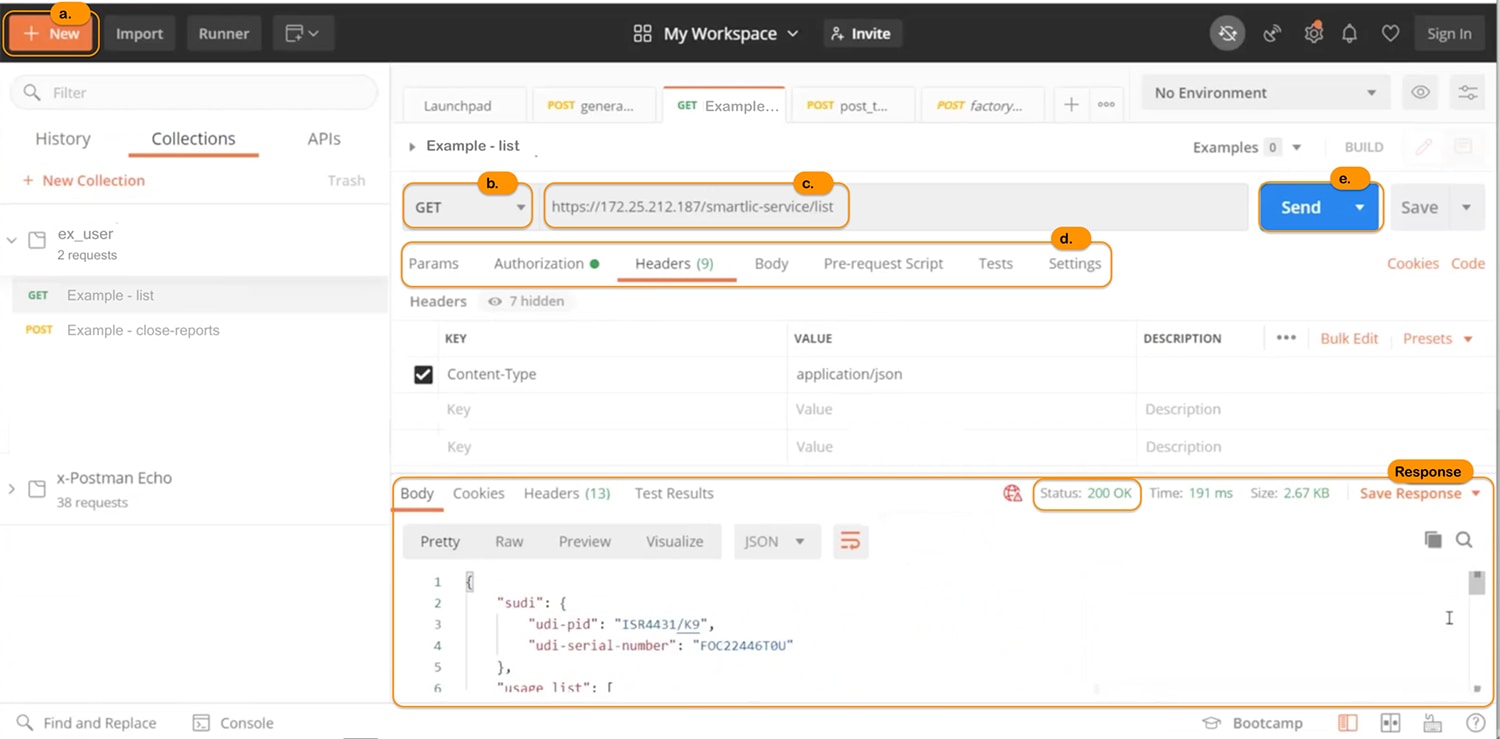Open the Pre-request Script tab
Screen dimensions: 1500x739
point(883,264)
